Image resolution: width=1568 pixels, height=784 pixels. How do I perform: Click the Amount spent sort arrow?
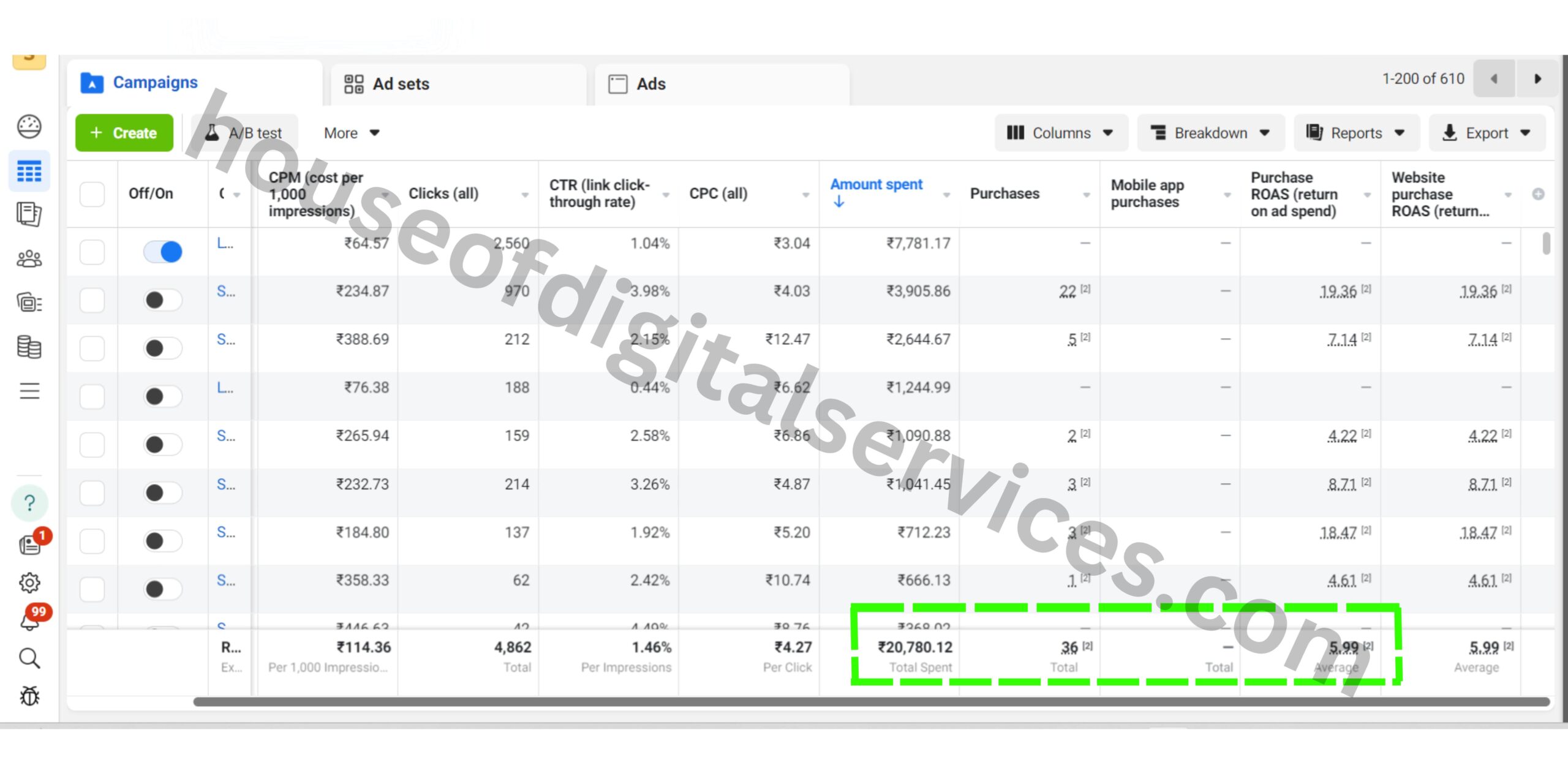click(839, 202)
